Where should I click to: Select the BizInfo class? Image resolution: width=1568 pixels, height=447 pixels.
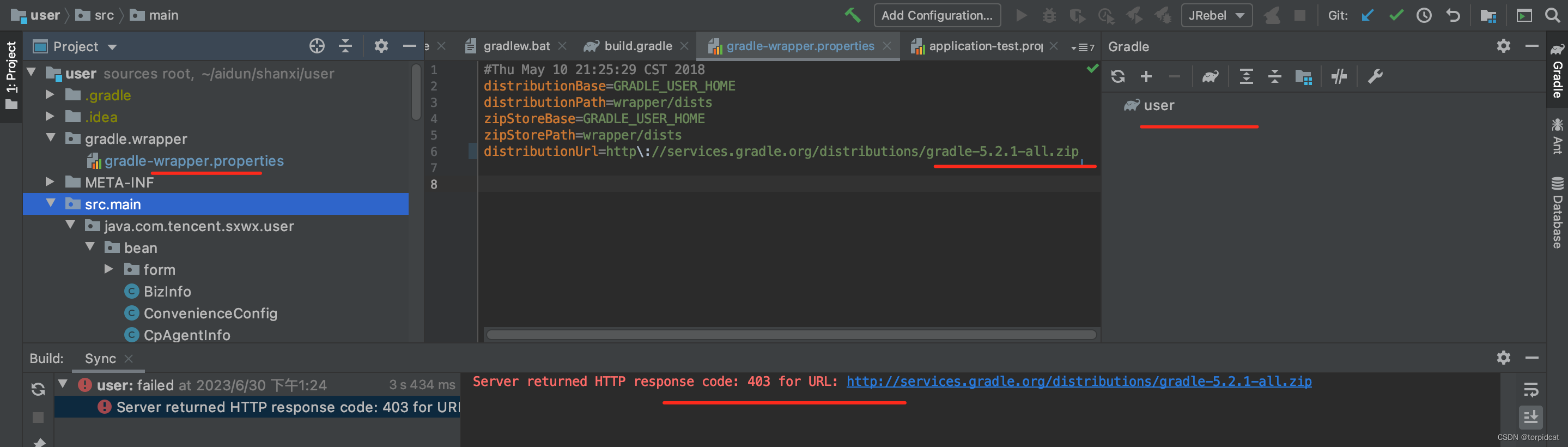tap(167, 291)
